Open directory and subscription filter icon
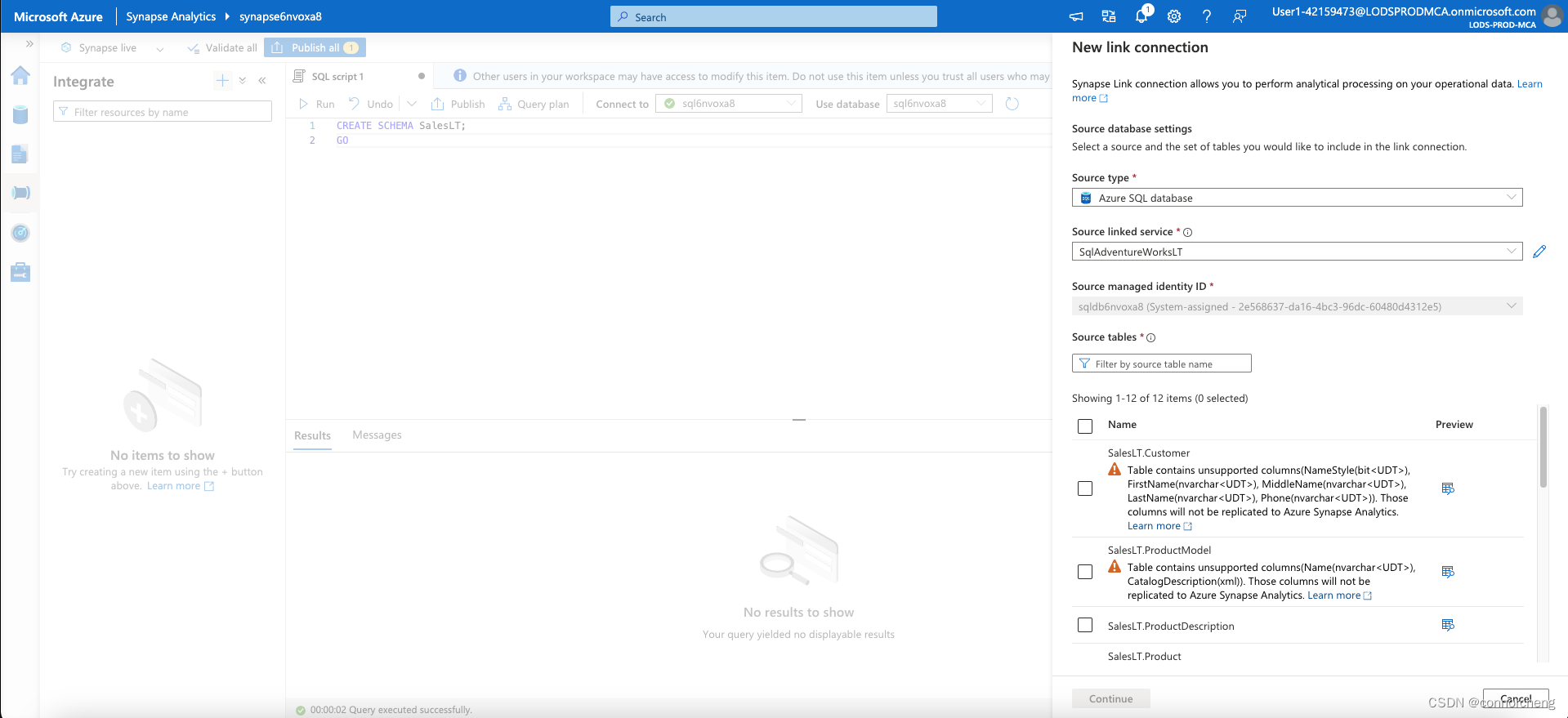This screenshot has height=718, width=1568. pyautogui.click(x=1109, y=16)
